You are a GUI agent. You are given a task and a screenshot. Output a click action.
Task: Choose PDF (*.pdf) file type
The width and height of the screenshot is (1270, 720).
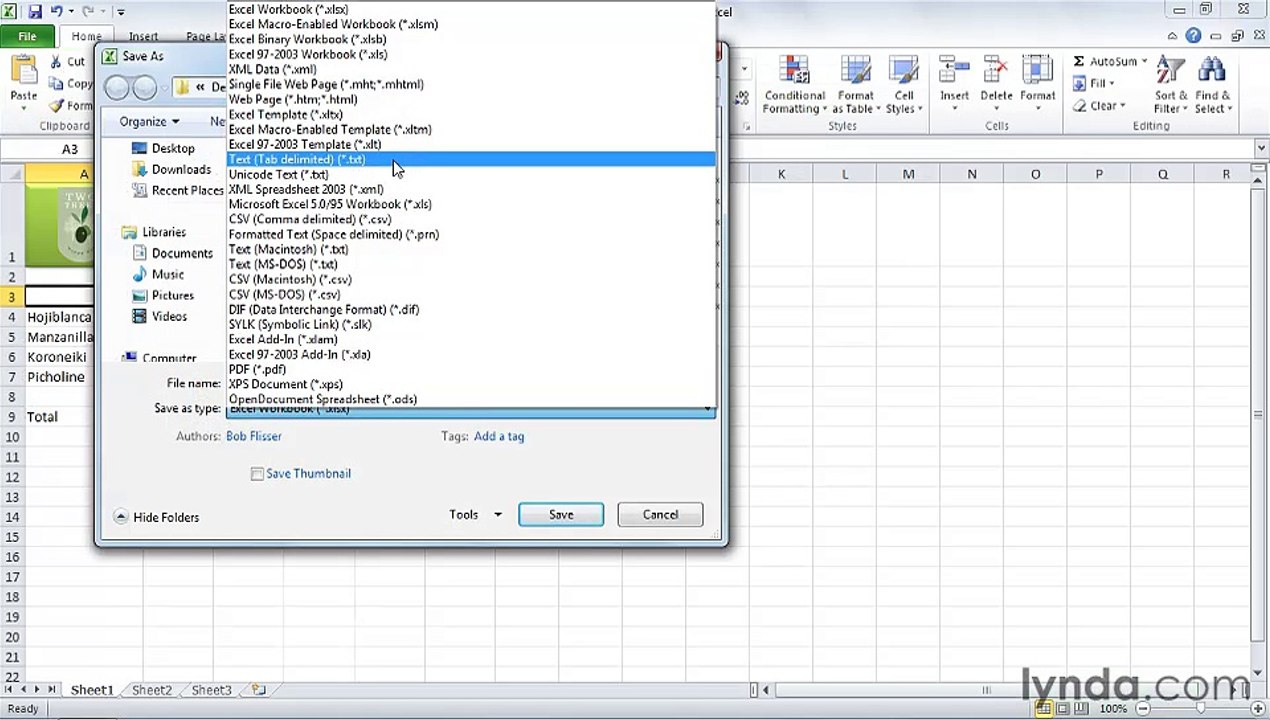pyautogui.click(x=471, y=369)
